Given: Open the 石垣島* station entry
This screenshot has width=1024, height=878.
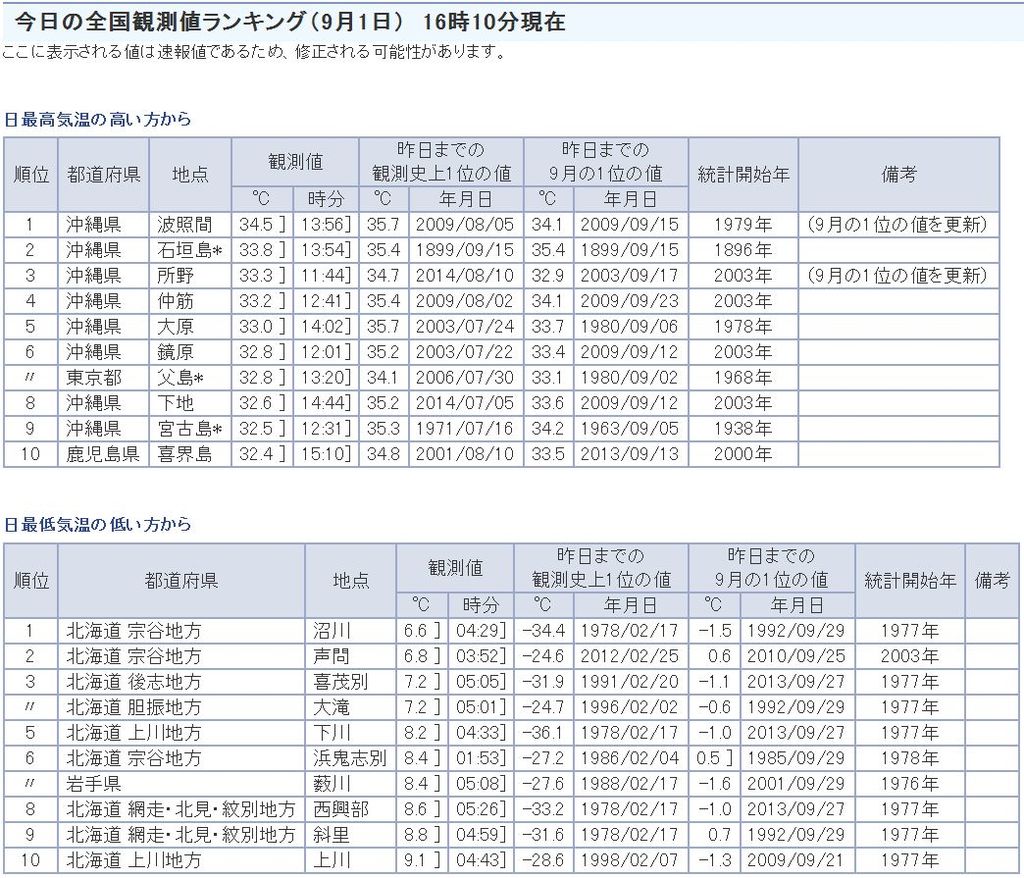Looking at the screenshot, I should point(189,250).
